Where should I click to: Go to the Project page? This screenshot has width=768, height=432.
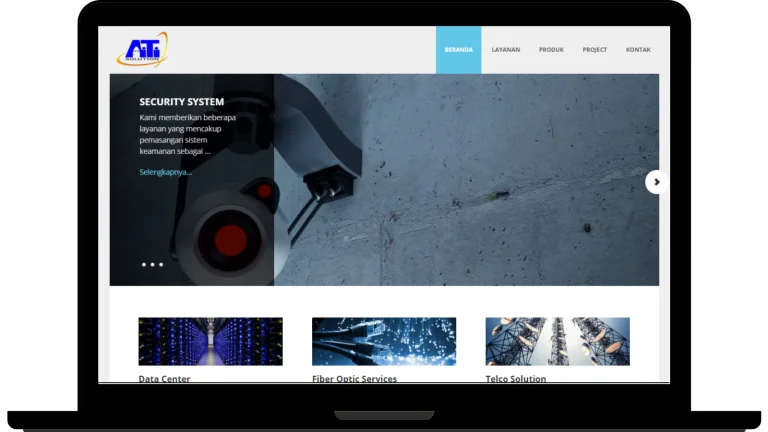click(x=594, y=50)
